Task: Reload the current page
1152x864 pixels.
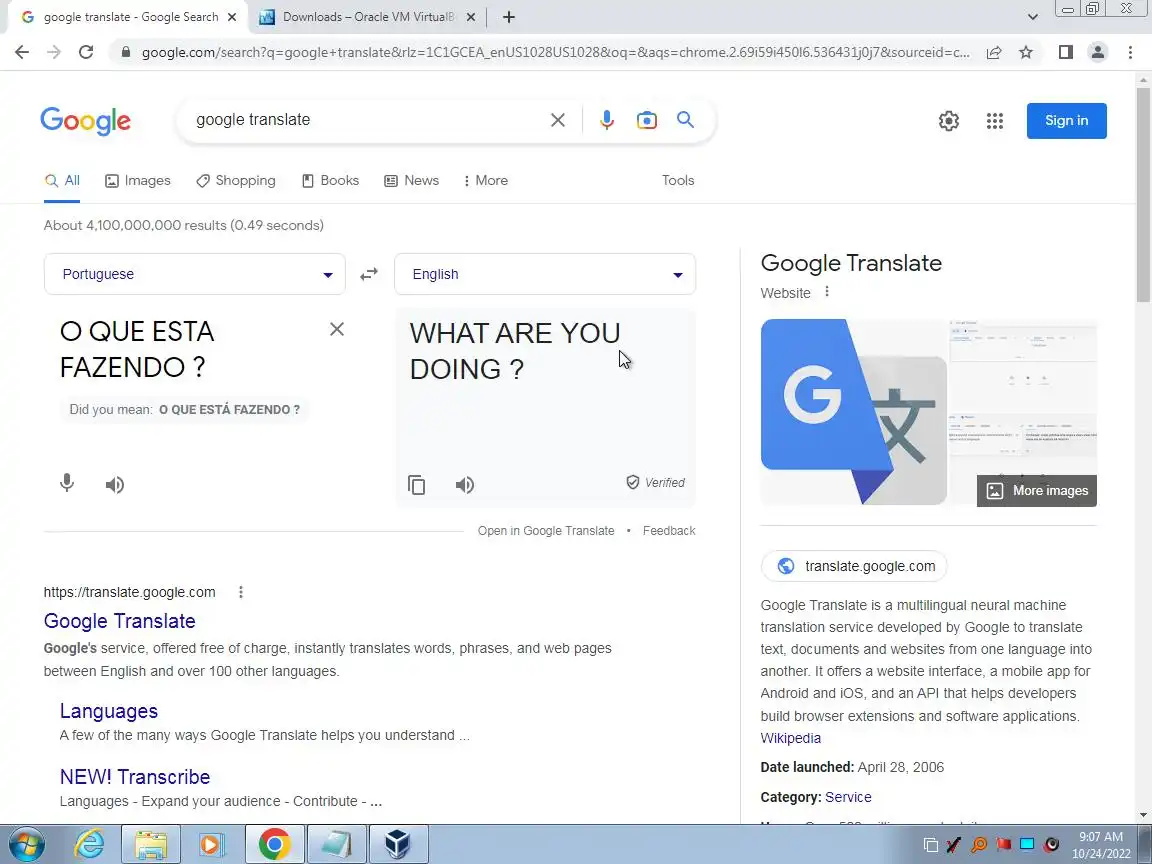Action: [x=86, y=52]
